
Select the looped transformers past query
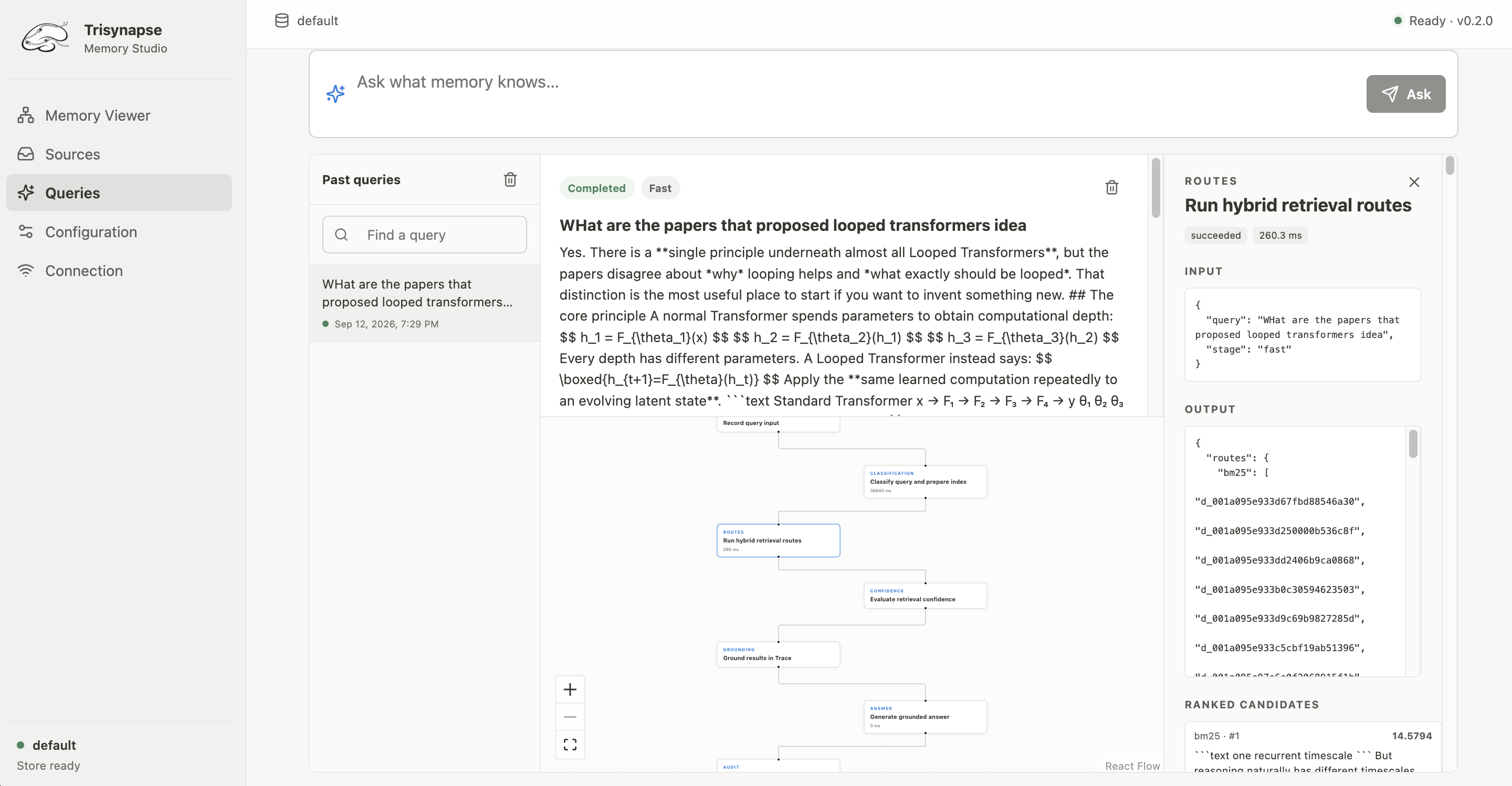[x=424, y=303]
